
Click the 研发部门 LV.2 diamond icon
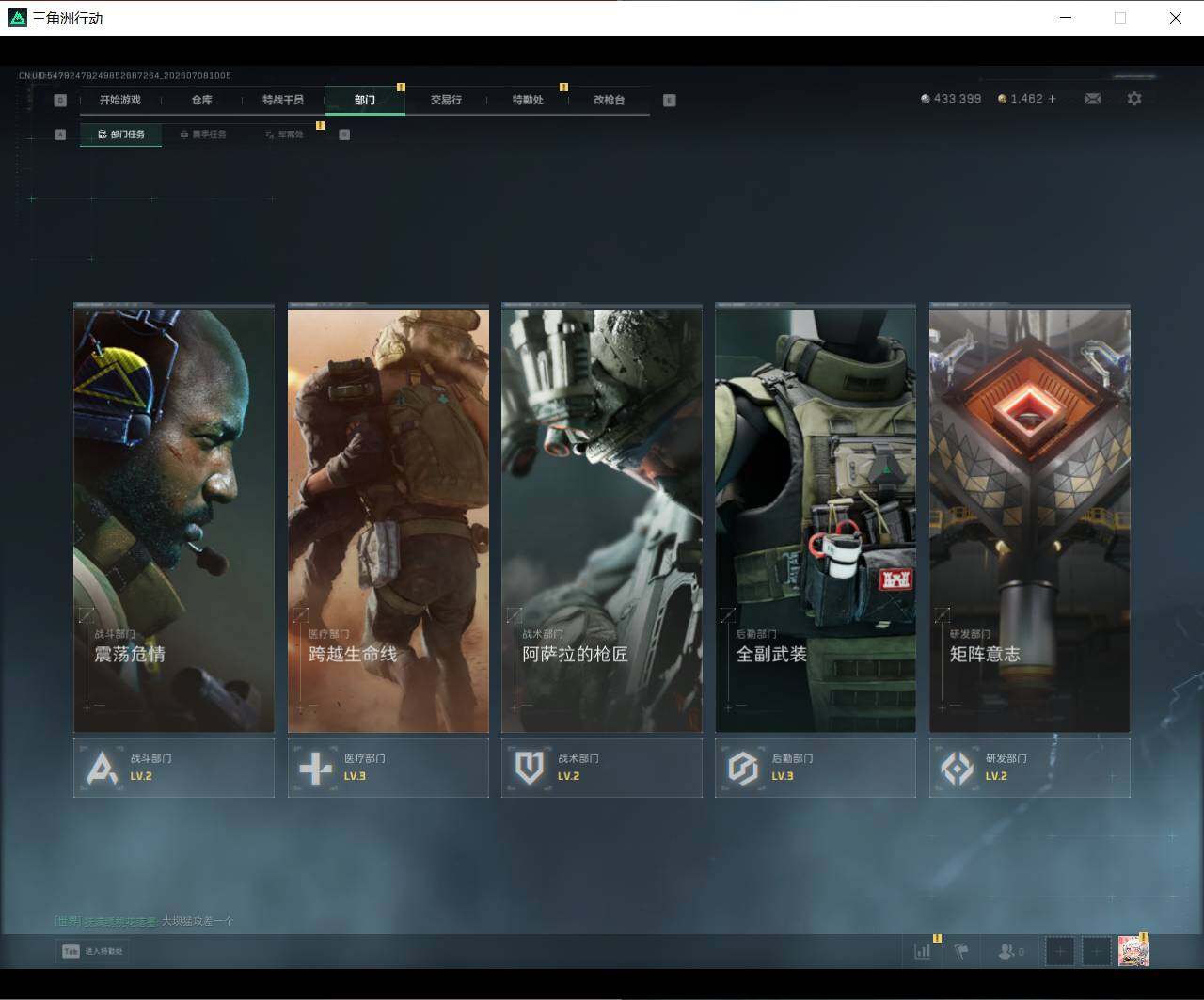pyautogui.click(x=958, y=769)
